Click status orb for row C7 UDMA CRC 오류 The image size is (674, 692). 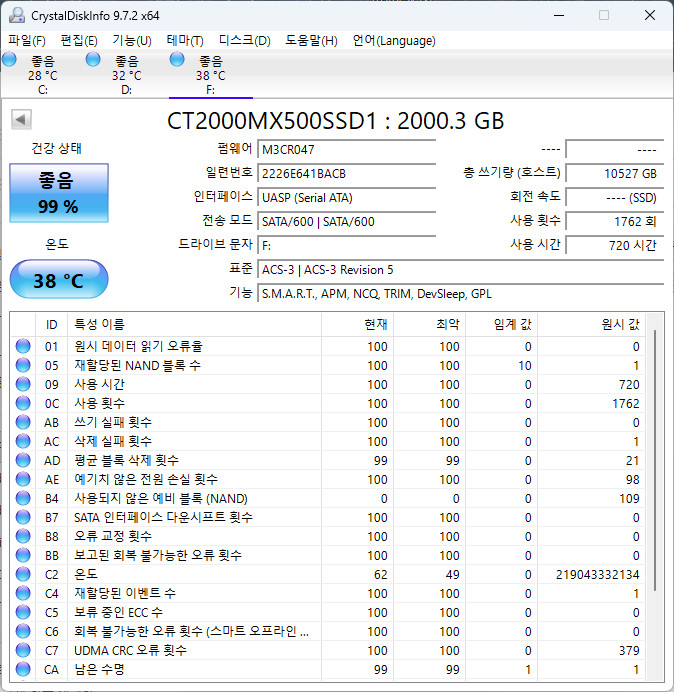[x=23, y=650]
